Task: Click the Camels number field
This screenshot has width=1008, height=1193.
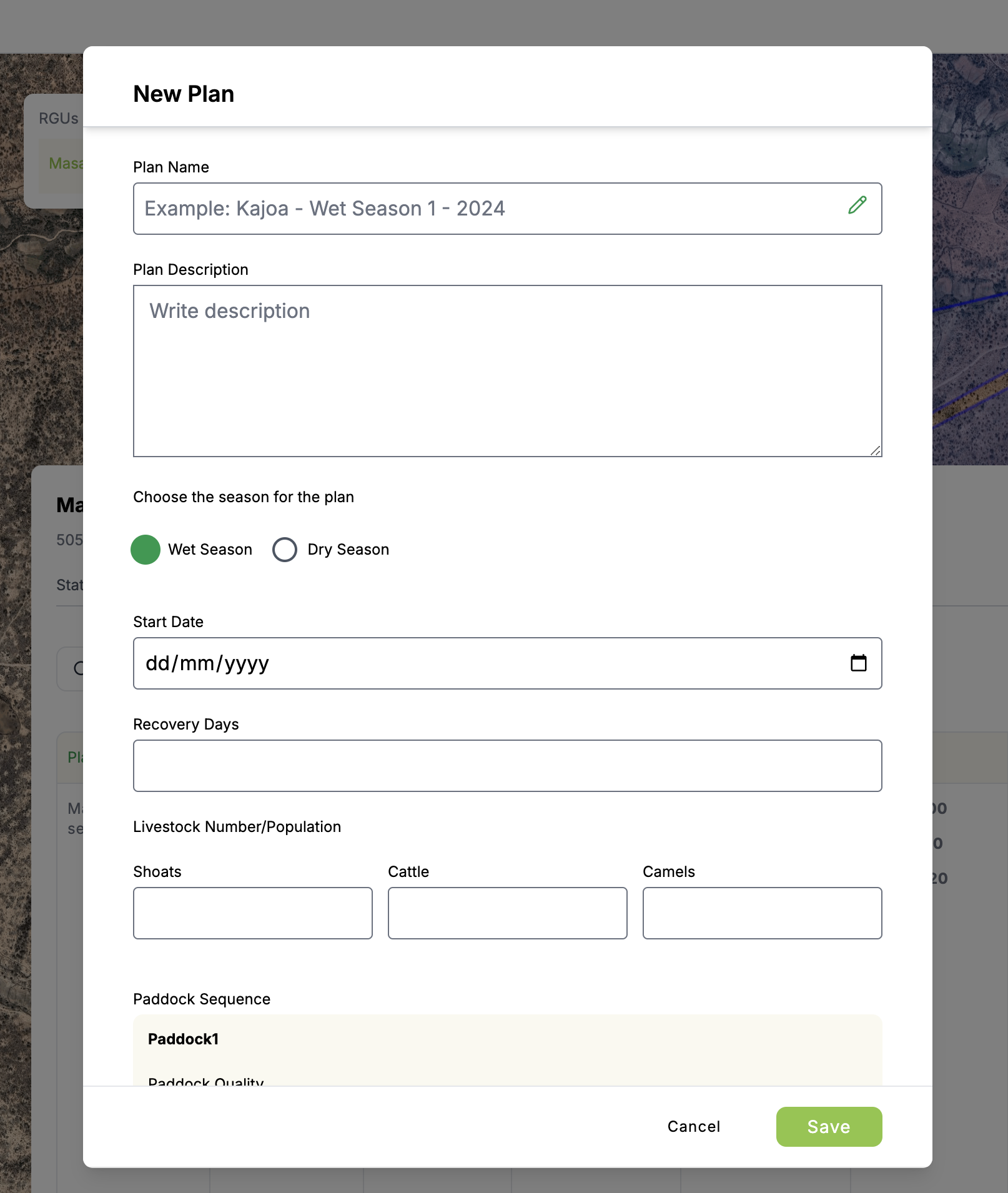Action: pos(762,913)
